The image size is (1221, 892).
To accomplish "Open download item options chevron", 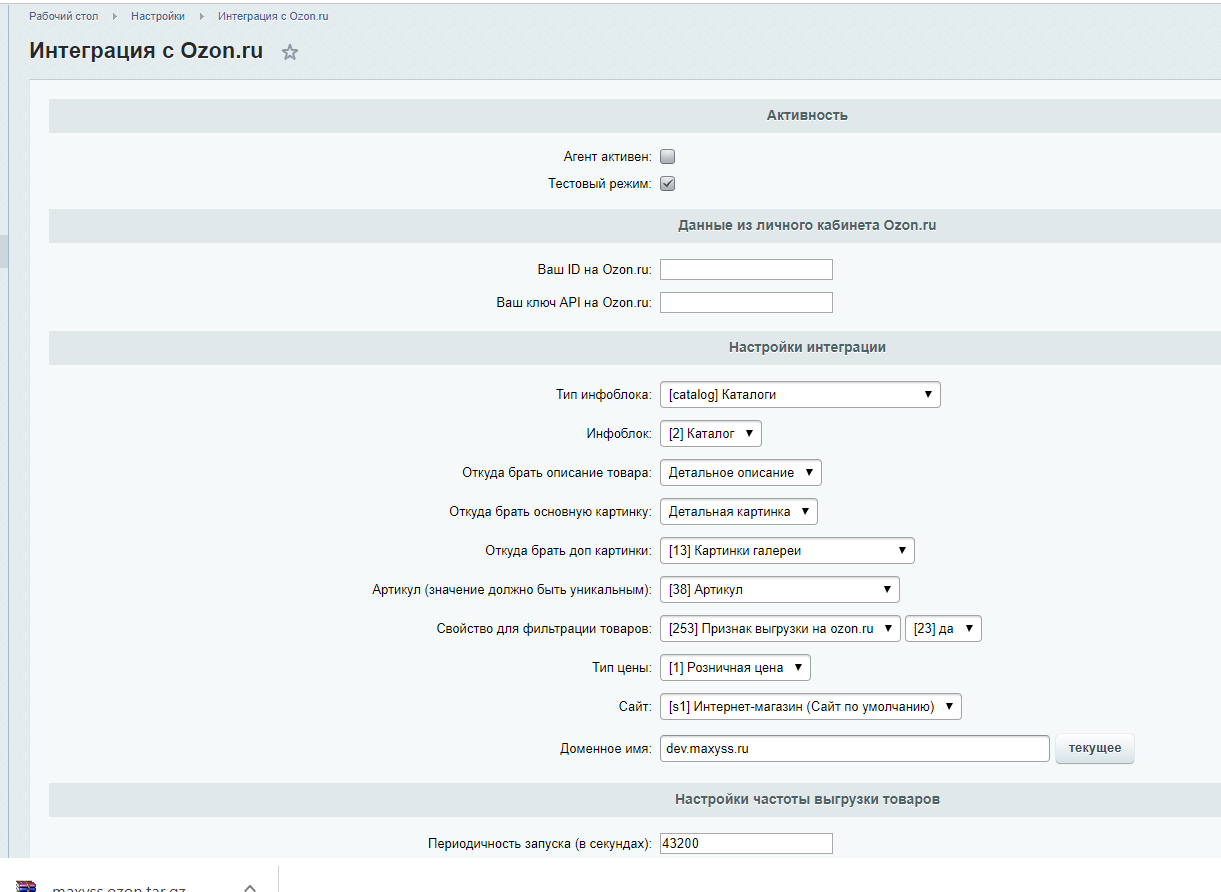I will pyautogui.click(x=250, y=887).
